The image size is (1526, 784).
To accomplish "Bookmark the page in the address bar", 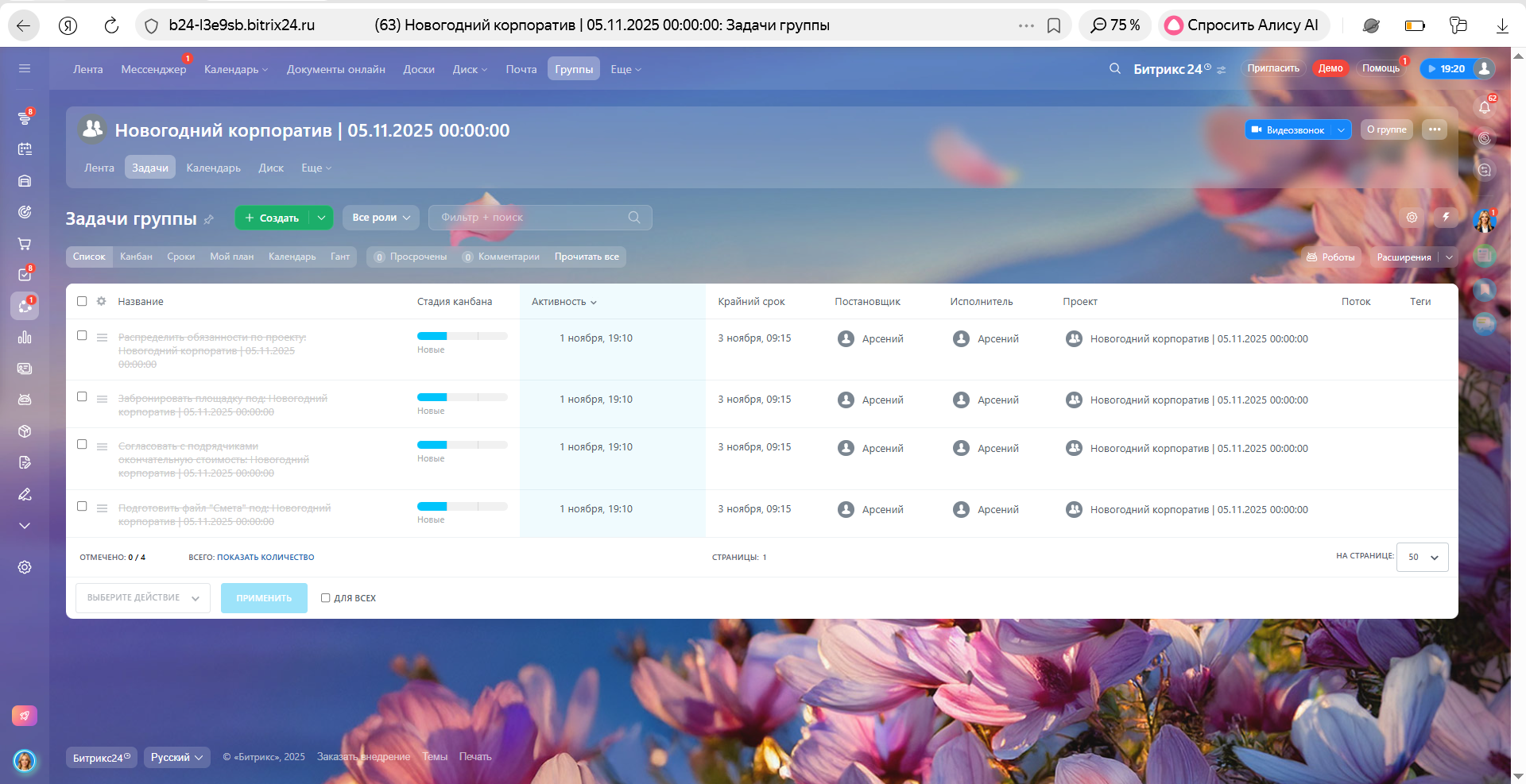I will [1054, 25].
